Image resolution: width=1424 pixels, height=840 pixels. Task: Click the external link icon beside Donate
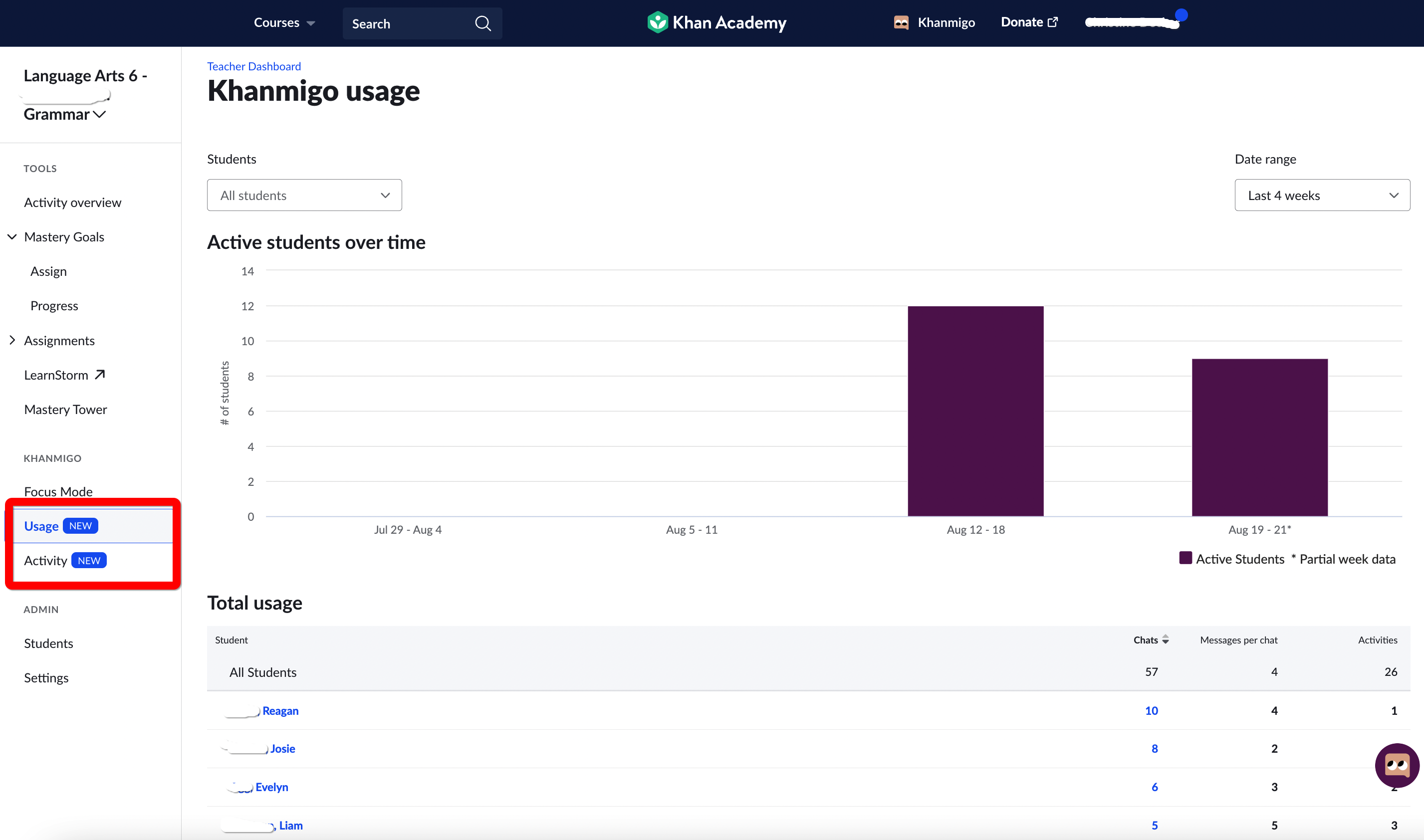pos(1053,21)
